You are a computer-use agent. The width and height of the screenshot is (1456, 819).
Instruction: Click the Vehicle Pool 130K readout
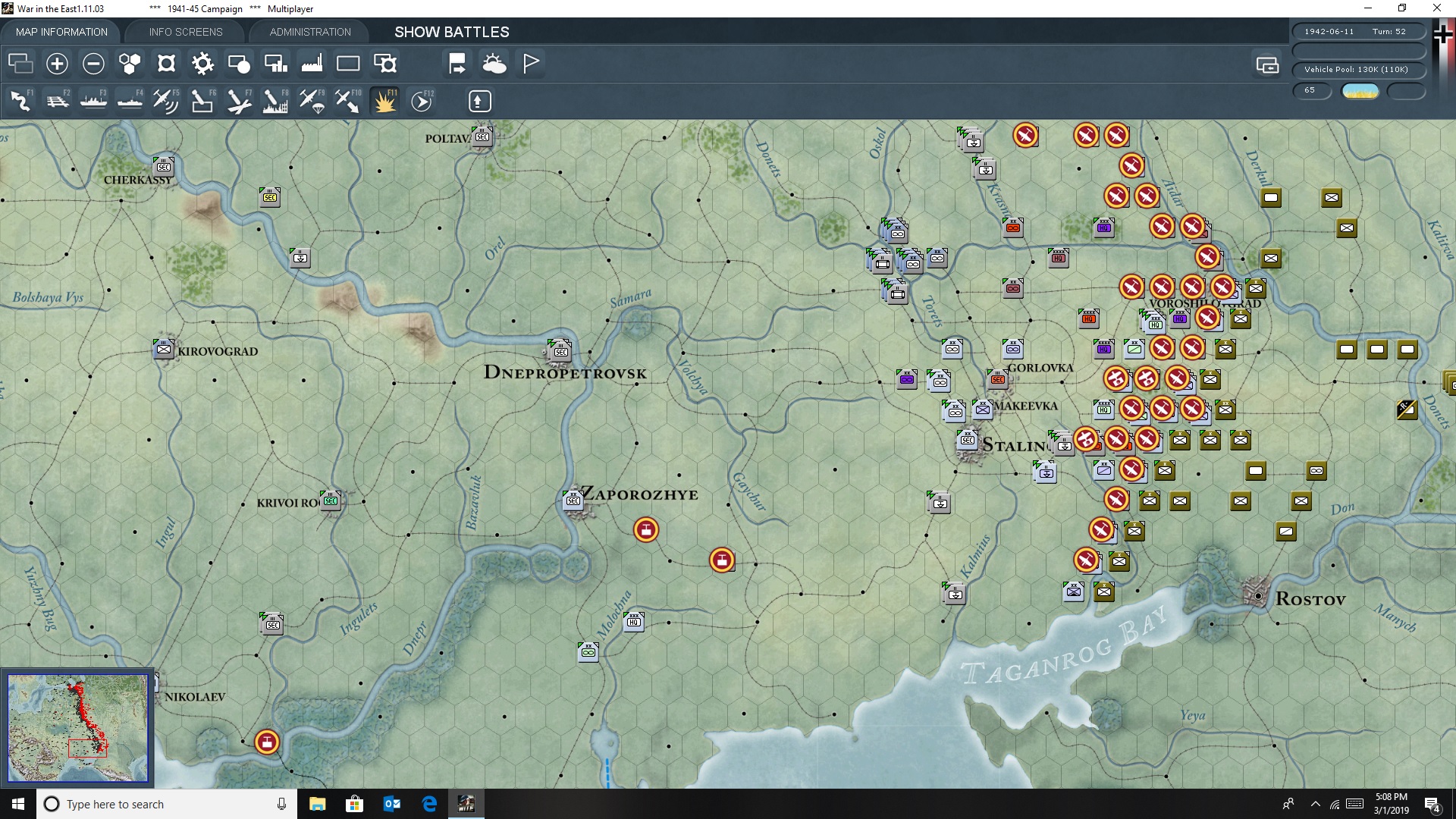[x=1359, y=70]
